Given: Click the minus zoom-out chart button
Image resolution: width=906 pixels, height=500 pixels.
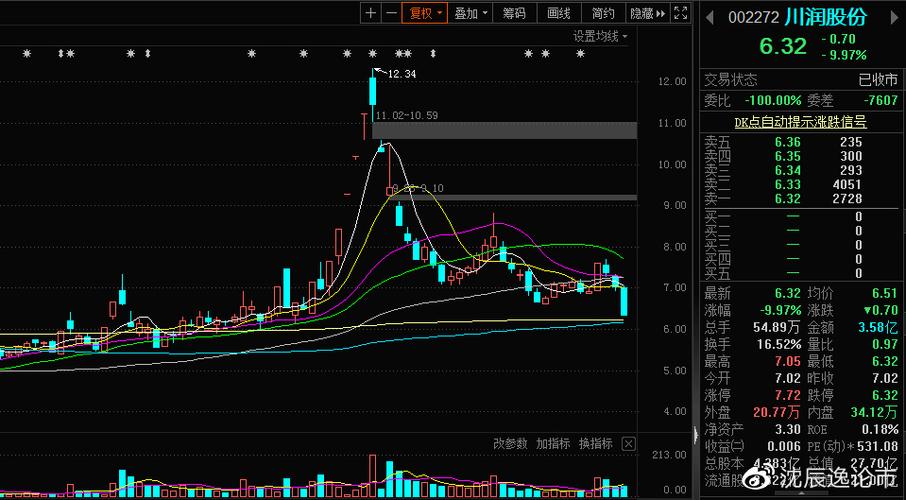Looking at the screenshot, I should [x=389, y=13].
